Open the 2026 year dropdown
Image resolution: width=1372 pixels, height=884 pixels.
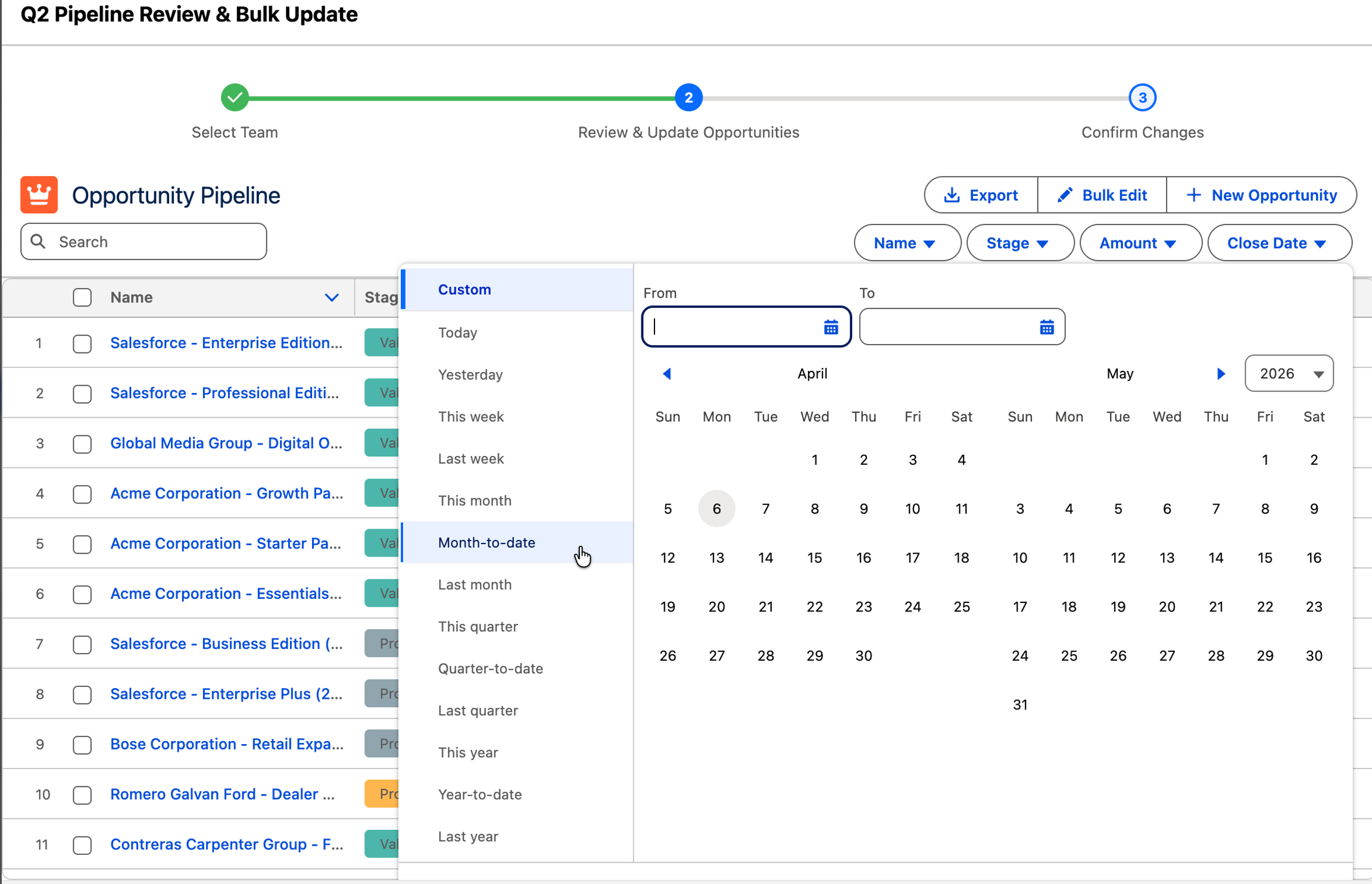1288,373
